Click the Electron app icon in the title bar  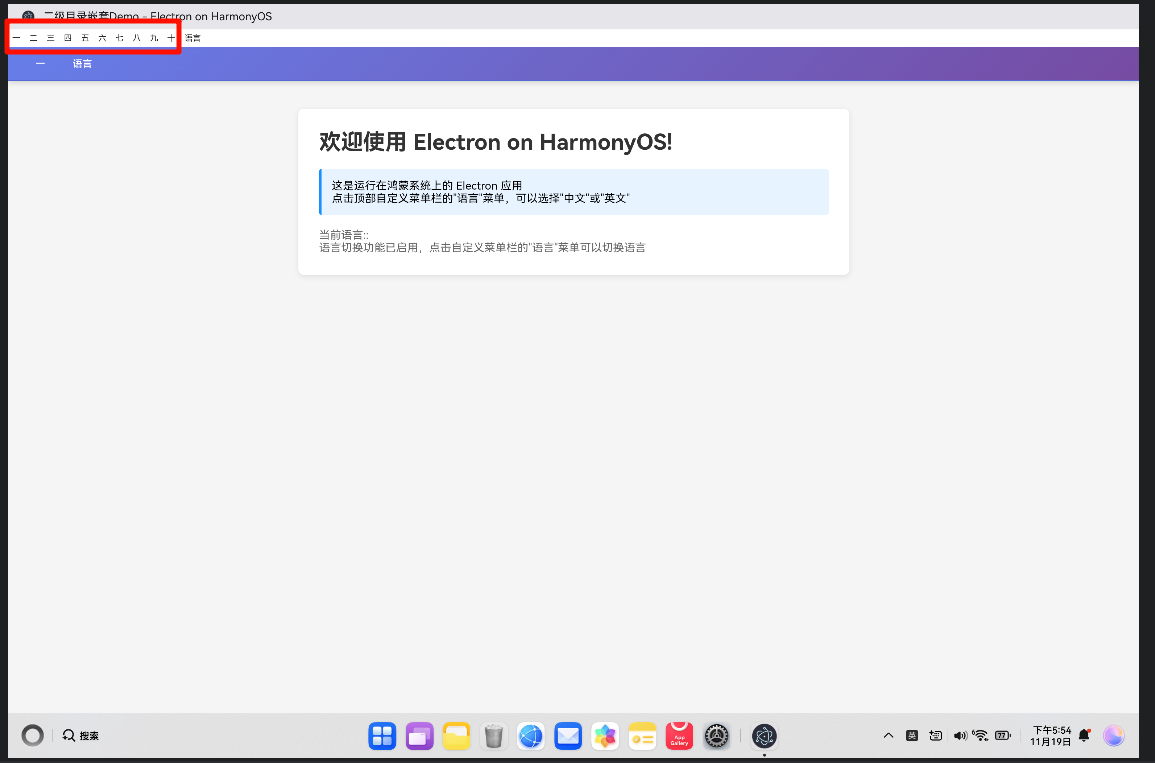pyautogui.click(x=28, y=16)
